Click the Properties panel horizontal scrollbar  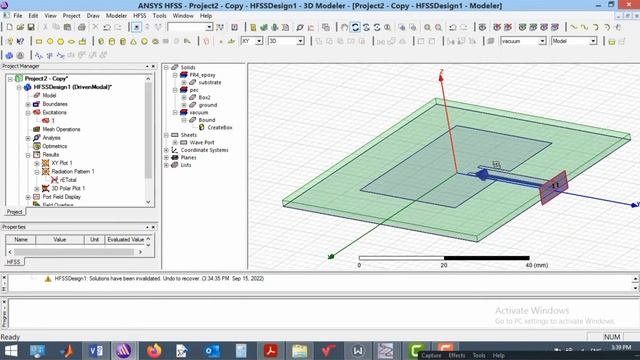click(x=75, y=252)
